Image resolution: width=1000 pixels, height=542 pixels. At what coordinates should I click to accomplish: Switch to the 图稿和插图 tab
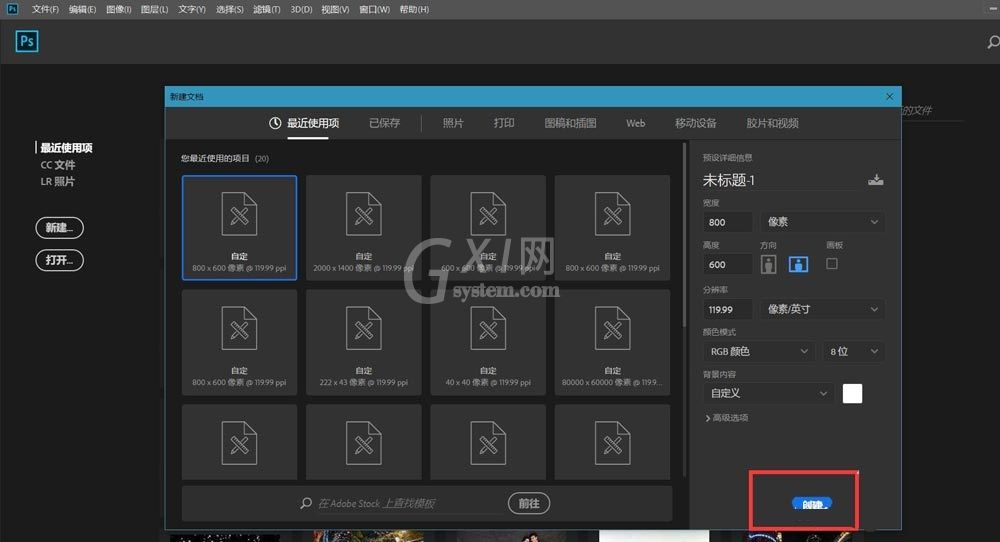pos(570,123)
